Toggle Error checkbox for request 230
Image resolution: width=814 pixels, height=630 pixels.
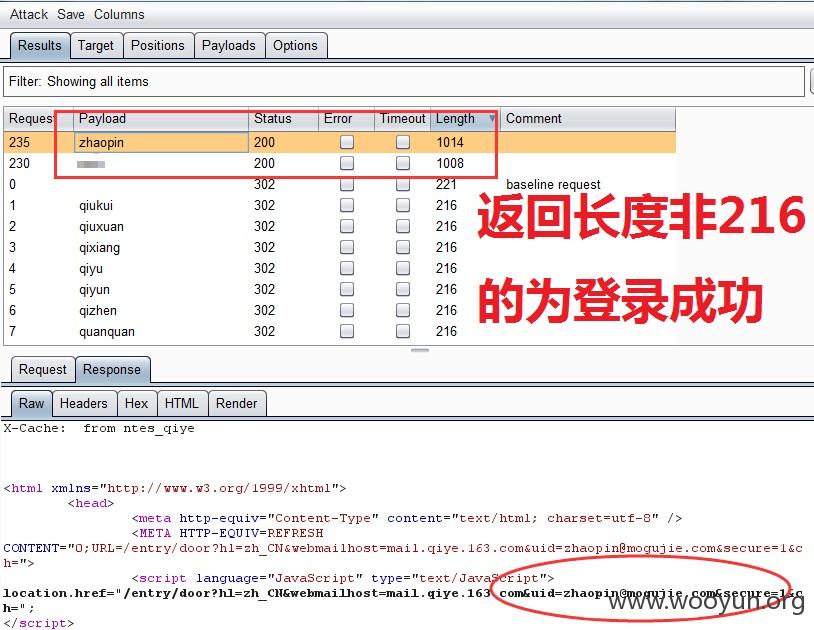point(347,163)
